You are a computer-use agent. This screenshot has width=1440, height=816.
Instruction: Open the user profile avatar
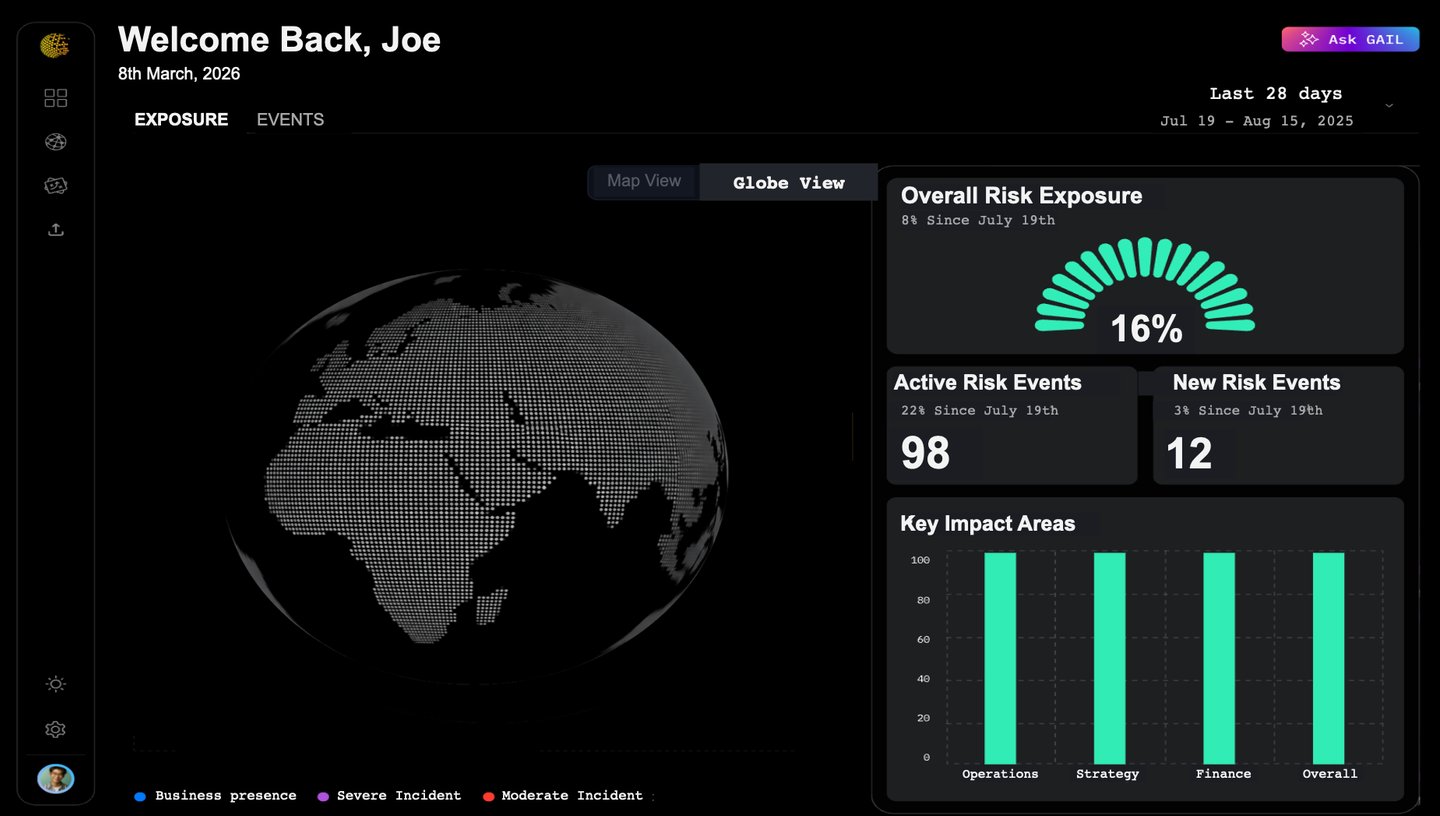56,779
